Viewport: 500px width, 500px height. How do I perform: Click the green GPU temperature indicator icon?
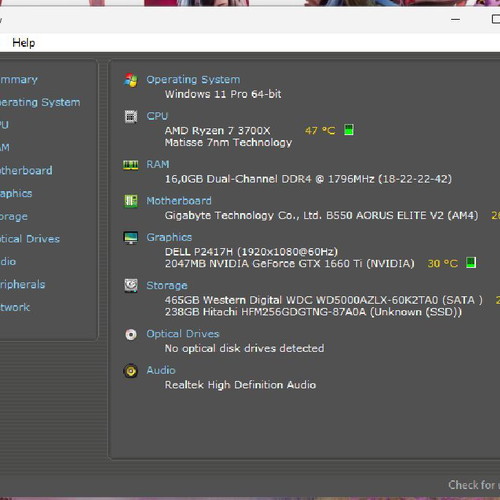[x=471, y=263]
